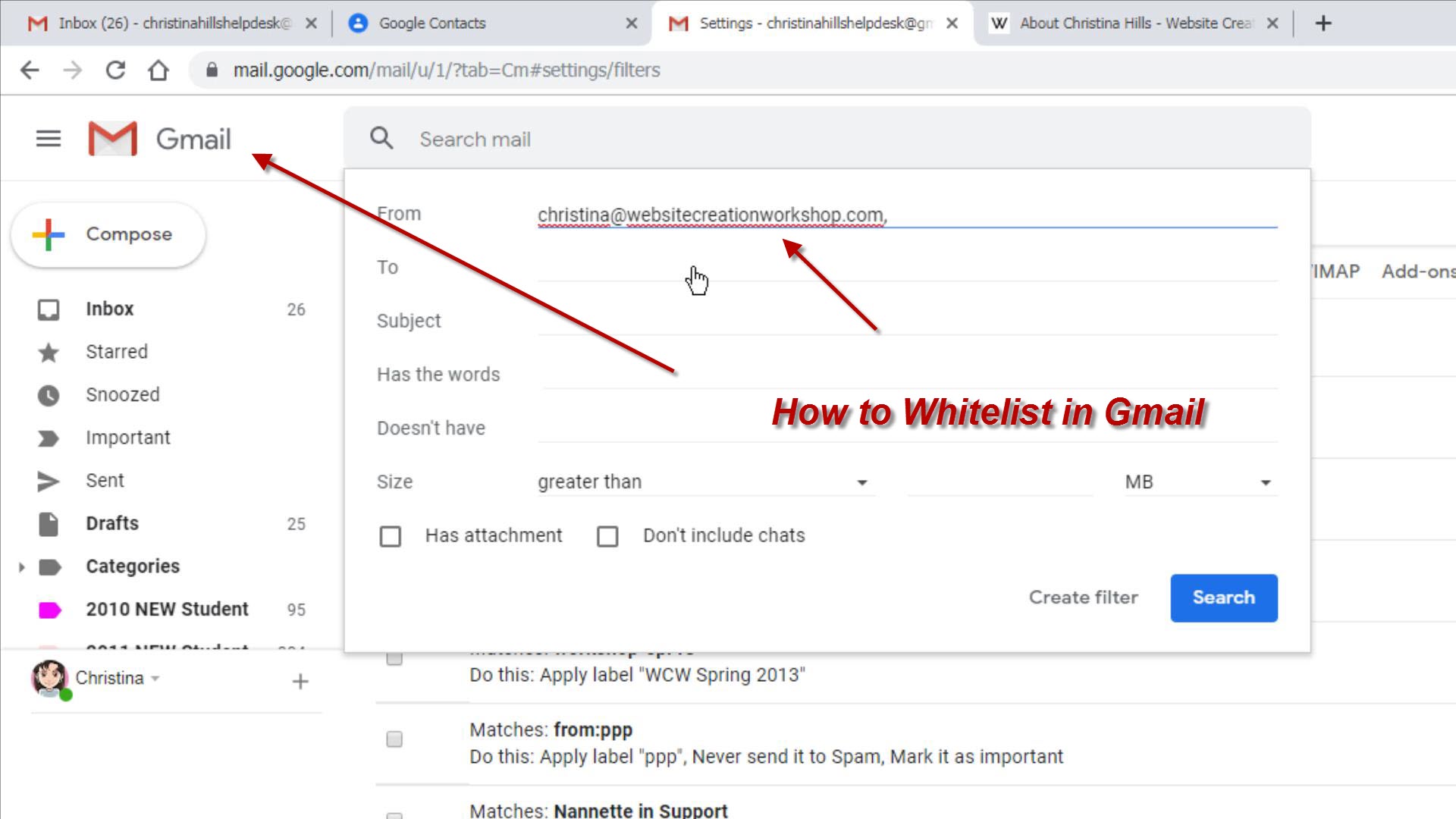Click the Create filter button
This screenshot has height=819, width=1456.
coord(1083,597)
